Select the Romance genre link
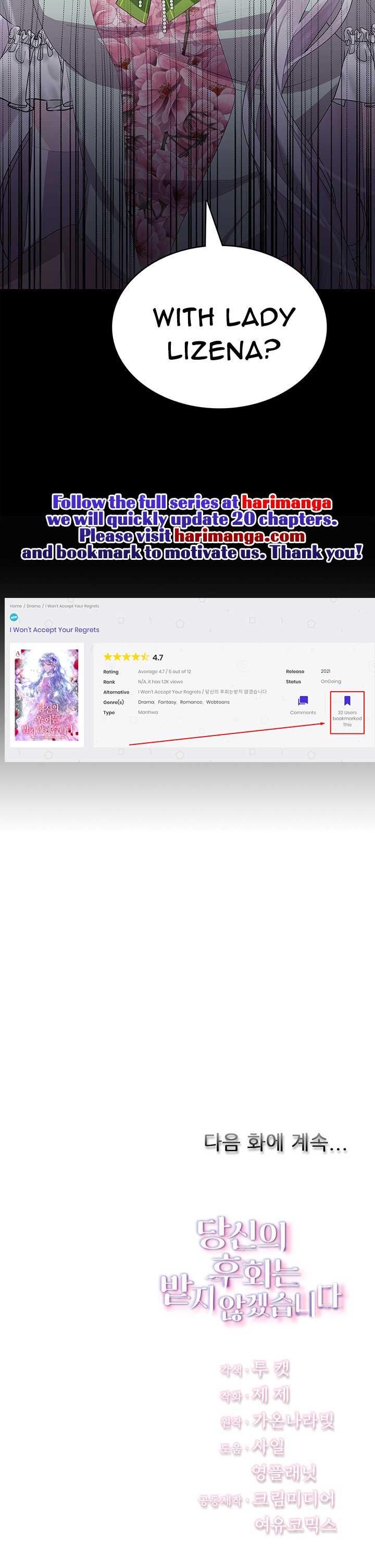Viewport: 375px width, 1568px height. [191, 702]
